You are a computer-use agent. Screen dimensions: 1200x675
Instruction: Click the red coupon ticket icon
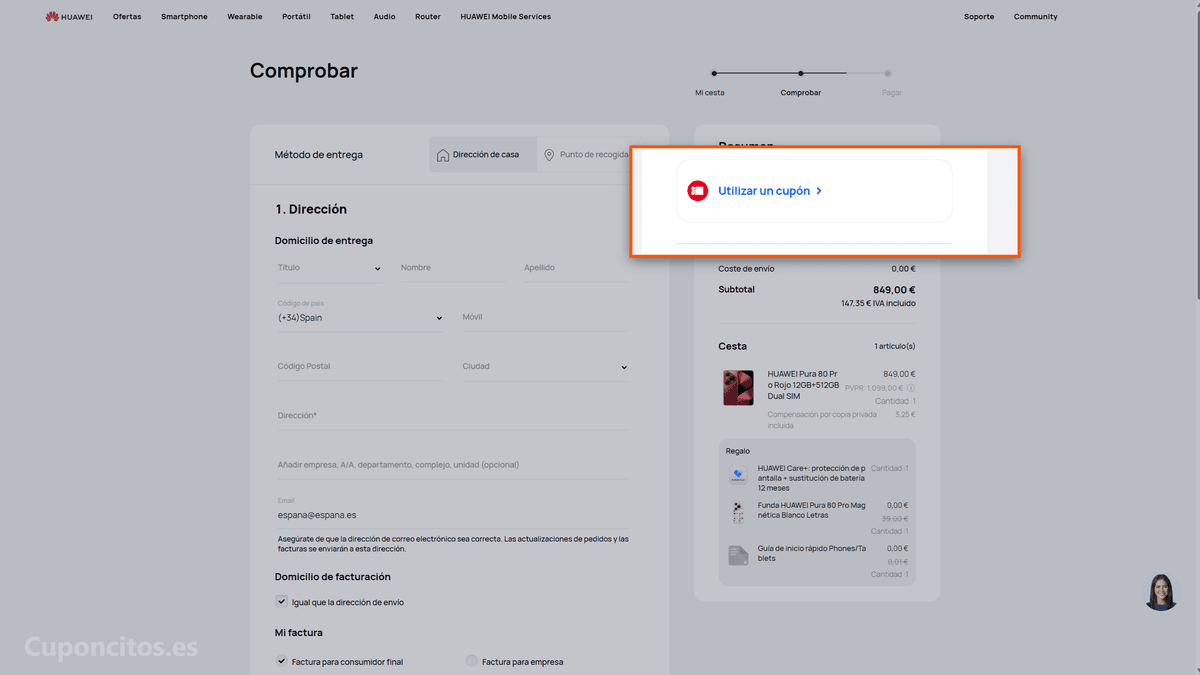(x=698, y=190)
